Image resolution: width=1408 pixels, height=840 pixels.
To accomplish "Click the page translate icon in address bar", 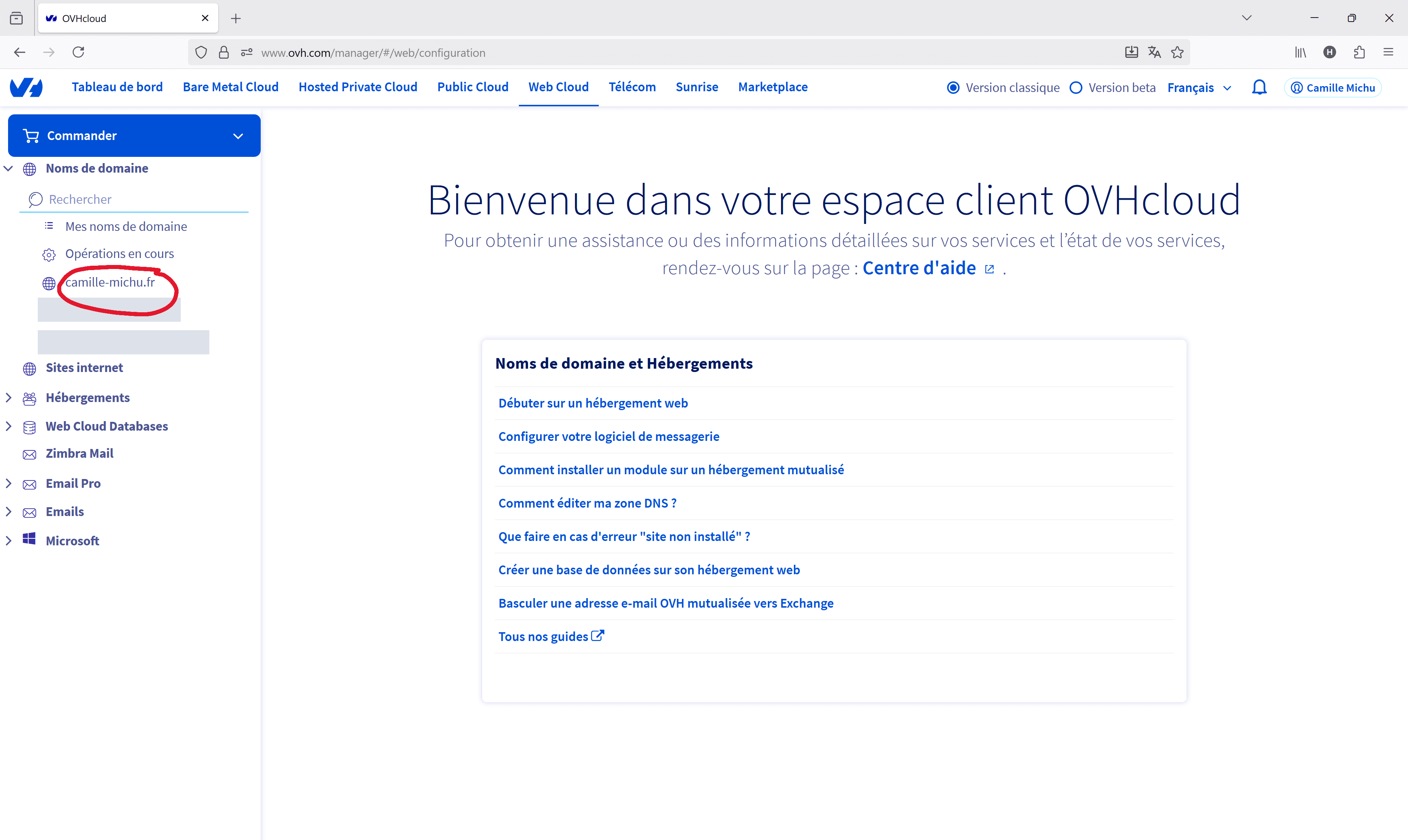I will pyautogui.click(x=1154, y=53).
